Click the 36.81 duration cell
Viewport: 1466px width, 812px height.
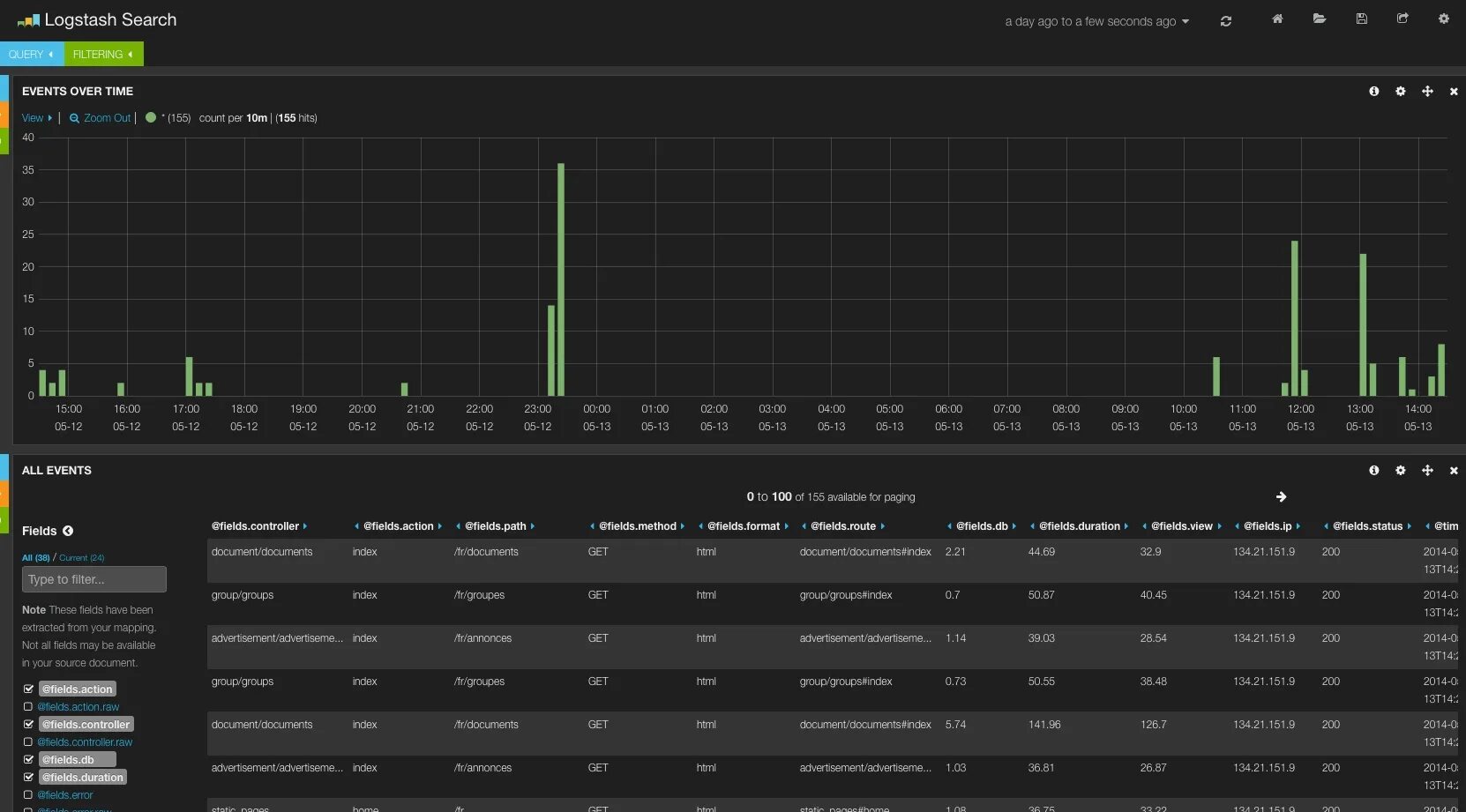[1041, 768]
